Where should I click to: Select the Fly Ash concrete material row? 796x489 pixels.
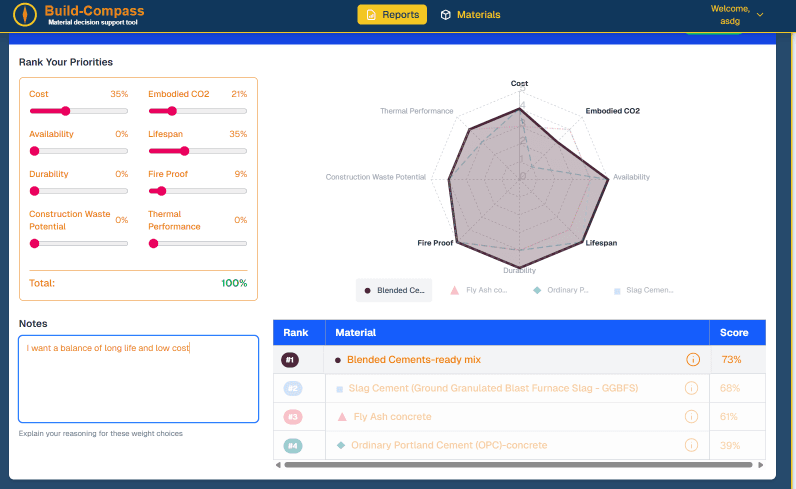tap(391, 416)
